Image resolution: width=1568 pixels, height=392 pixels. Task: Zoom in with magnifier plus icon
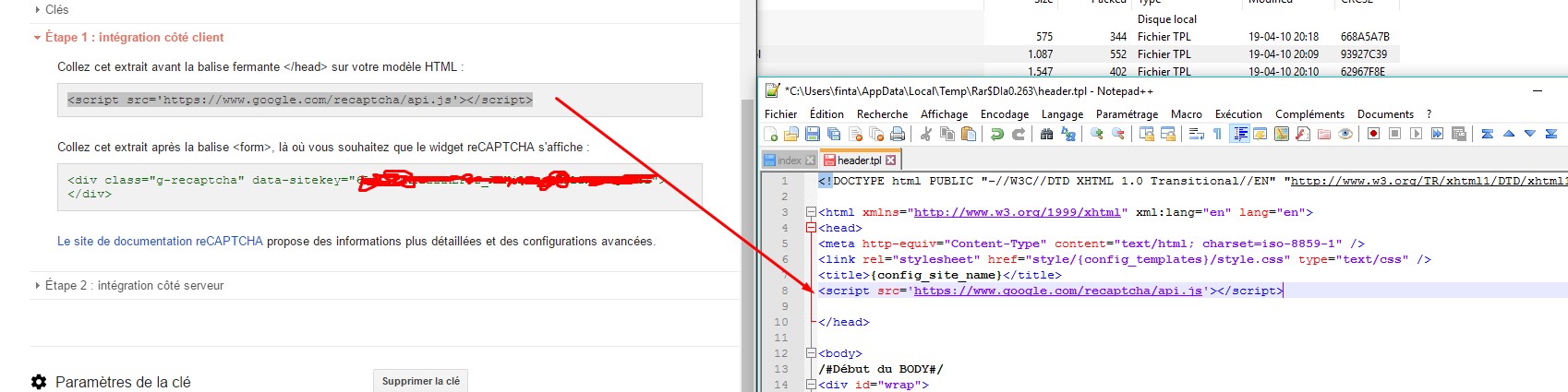pyautogui.click(x=1097, y=134)
